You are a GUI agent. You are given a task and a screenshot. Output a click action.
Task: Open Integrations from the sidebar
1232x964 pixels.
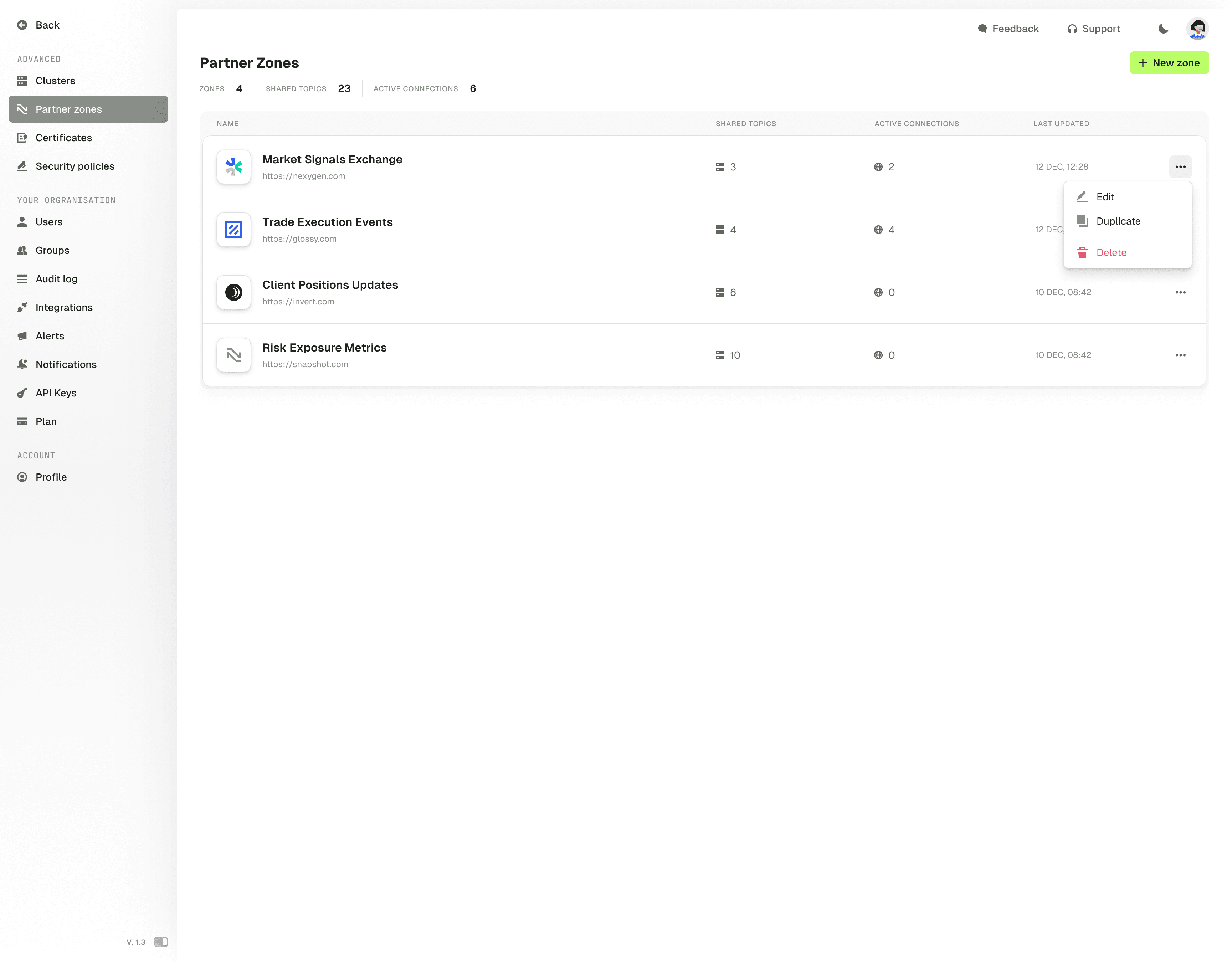click(64, 308)
